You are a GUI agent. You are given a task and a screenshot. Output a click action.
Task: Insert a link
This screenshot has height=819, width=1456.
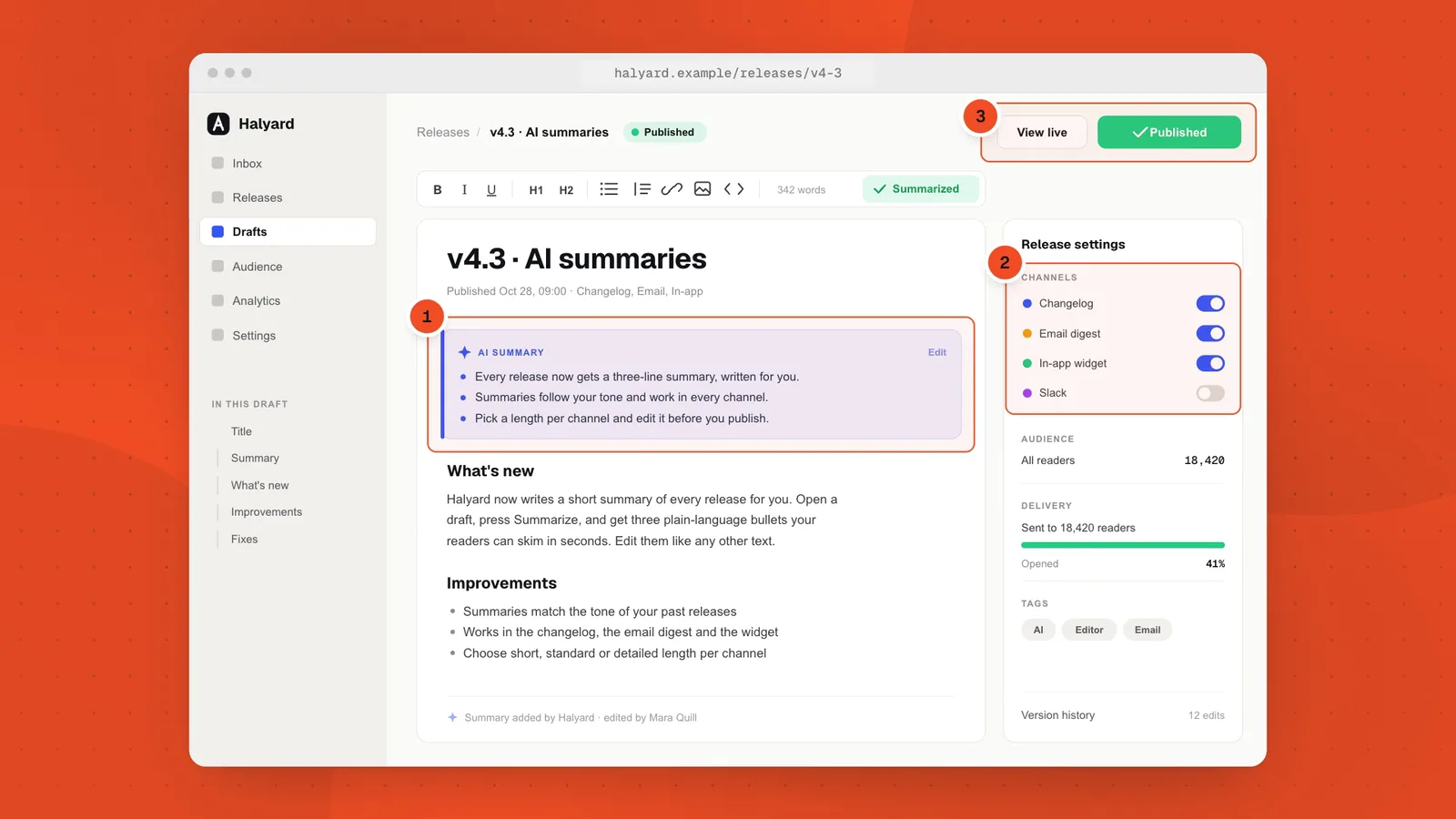(672, 189)
